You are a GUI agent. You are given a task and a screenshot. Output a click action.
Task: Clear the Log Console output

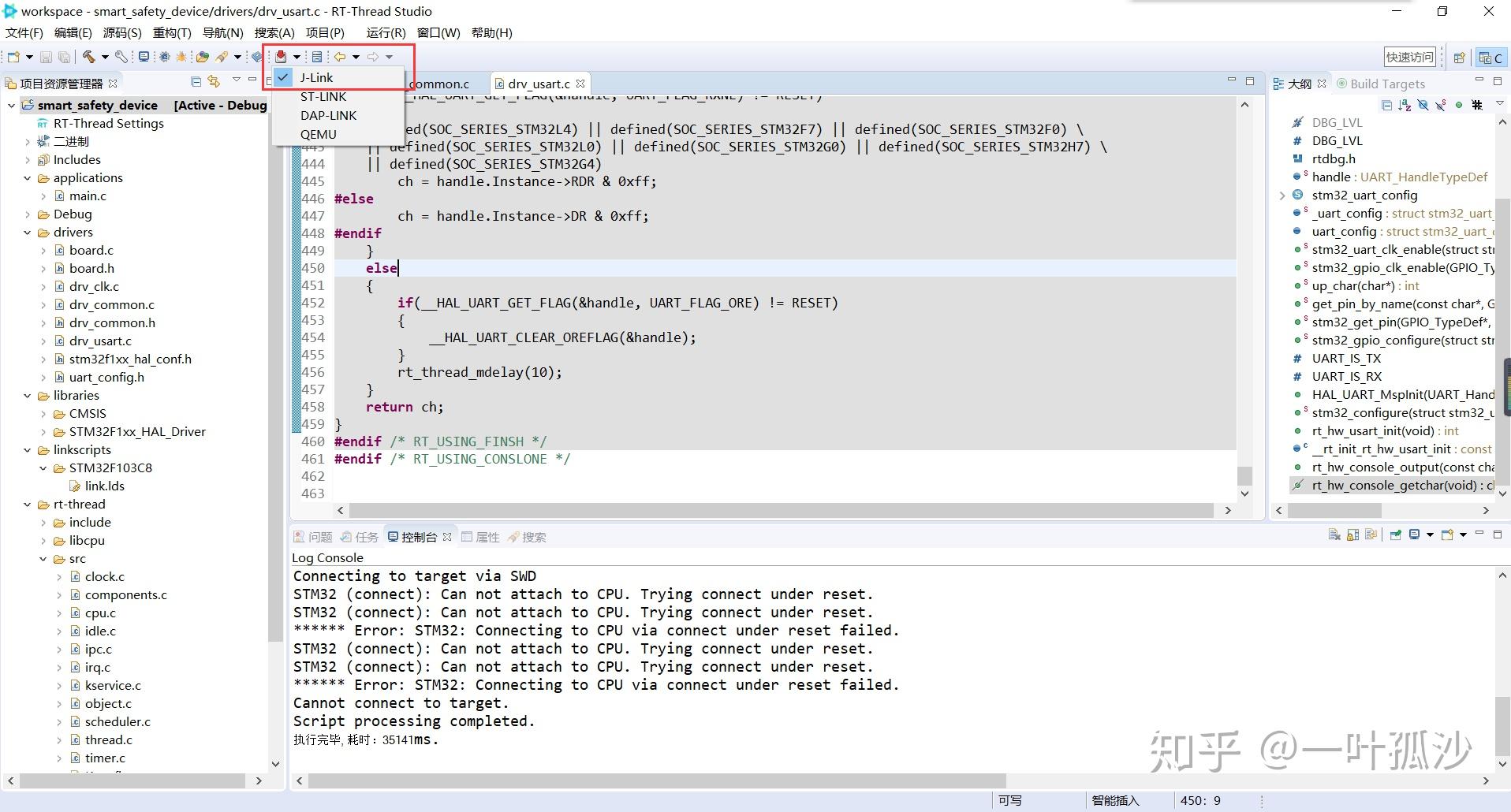[1334, 535]
